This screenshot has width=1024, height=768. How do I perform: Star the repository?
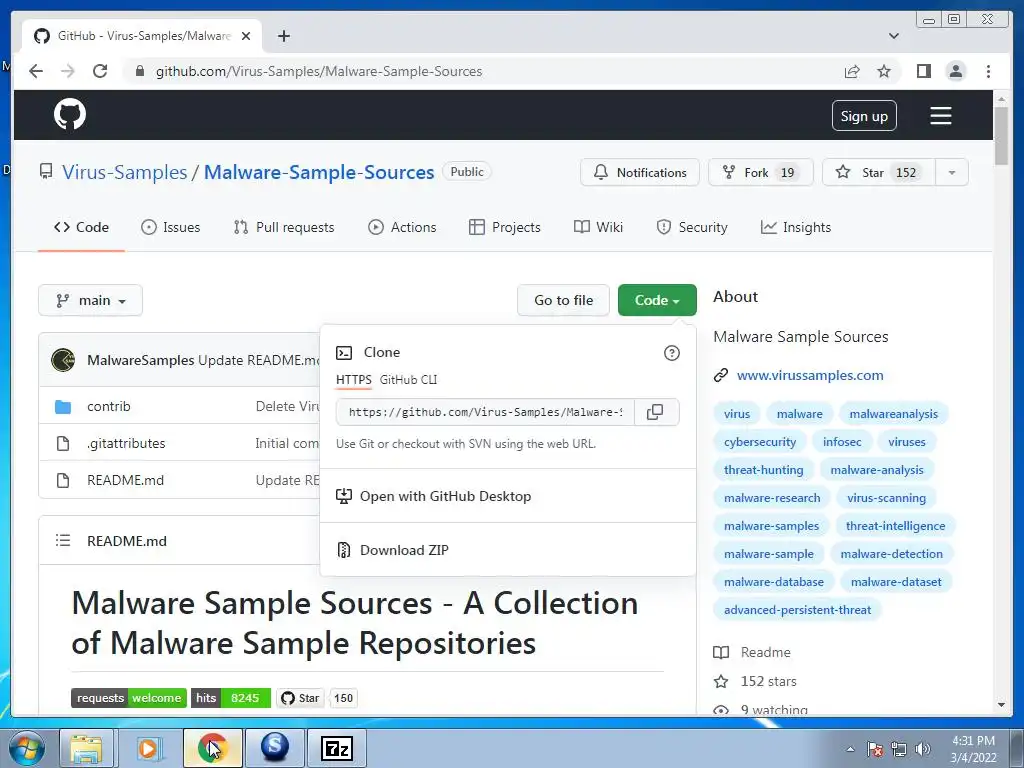pos(879,172)
